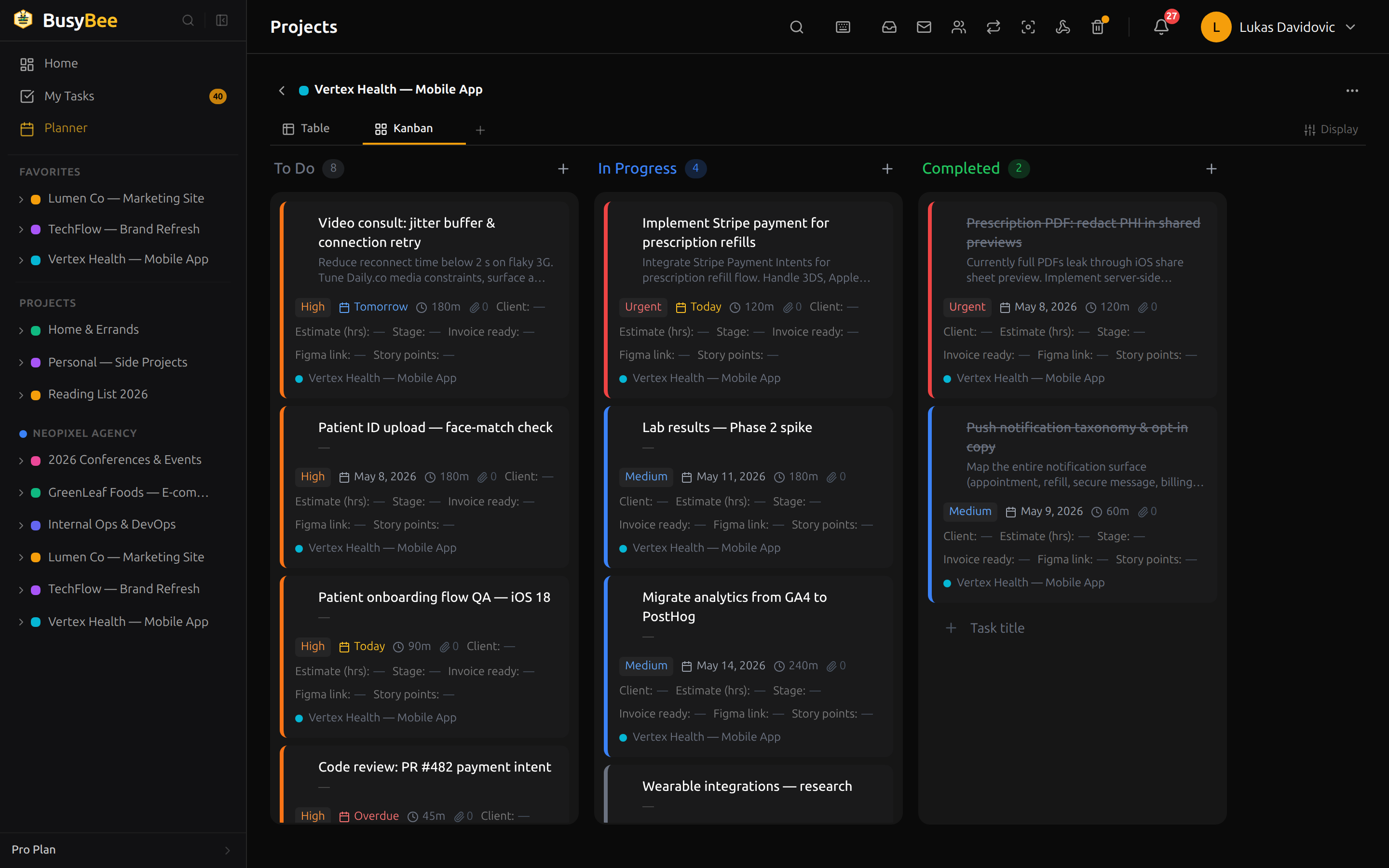The height and width of the screenshot is (868, 1389).
Task: Open the keyboard shortcuts icon
Action: click(843, 27)
